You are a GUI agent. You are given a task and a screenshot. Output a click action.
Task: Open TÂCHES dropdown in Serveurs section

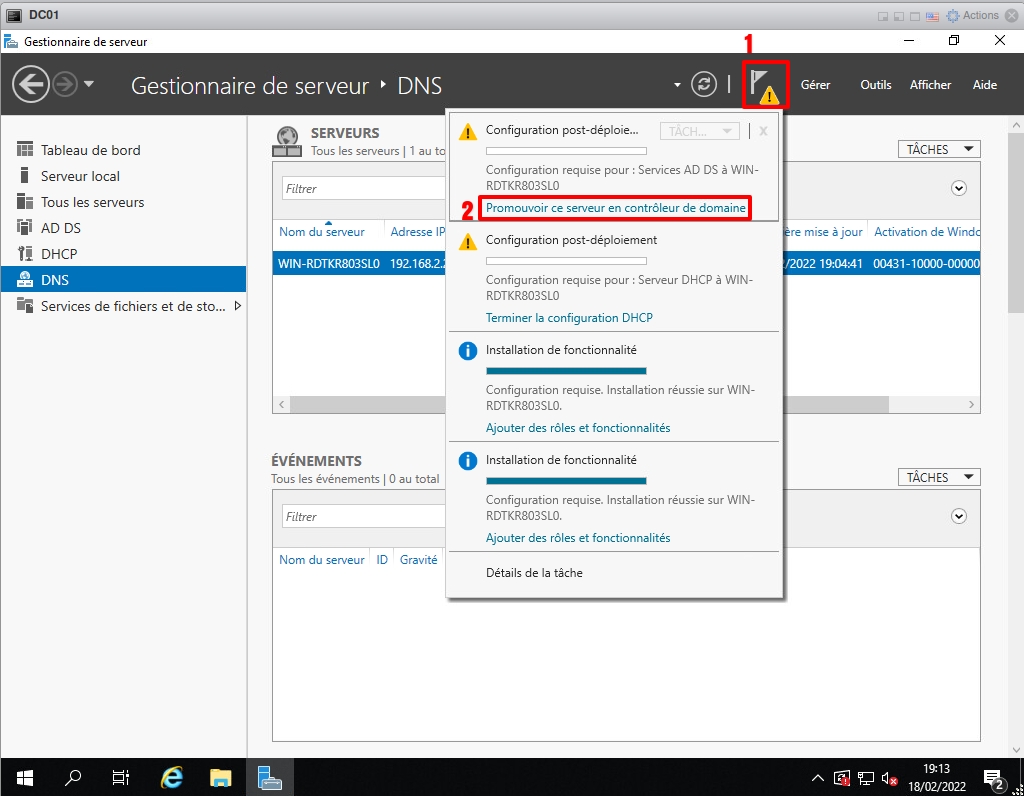click(x=939, y=149)
